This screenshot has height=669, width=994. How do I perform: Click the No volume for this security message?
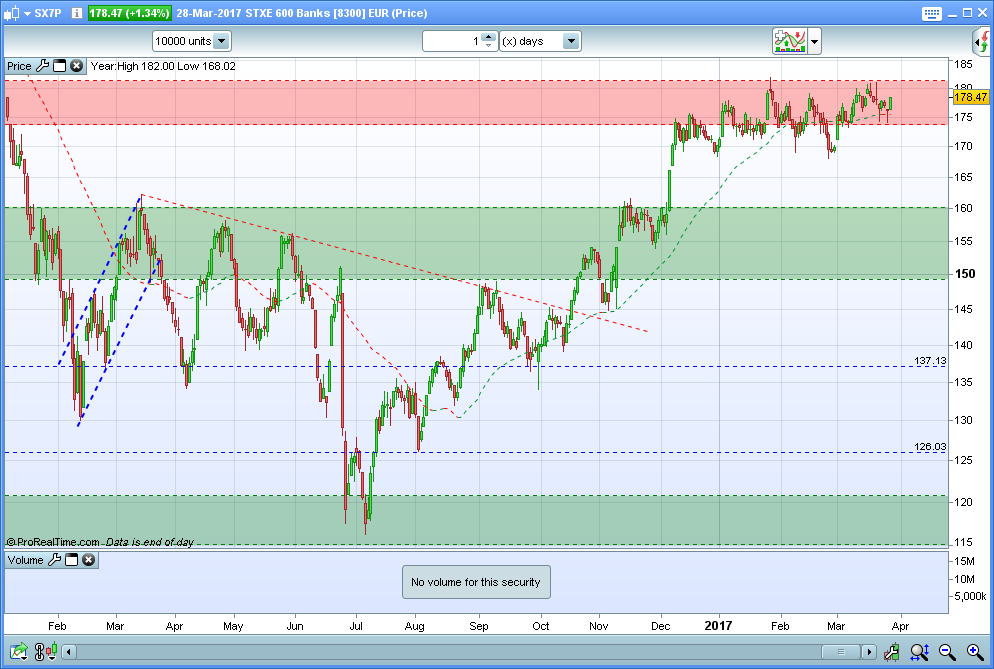click(x=476, y=582)
